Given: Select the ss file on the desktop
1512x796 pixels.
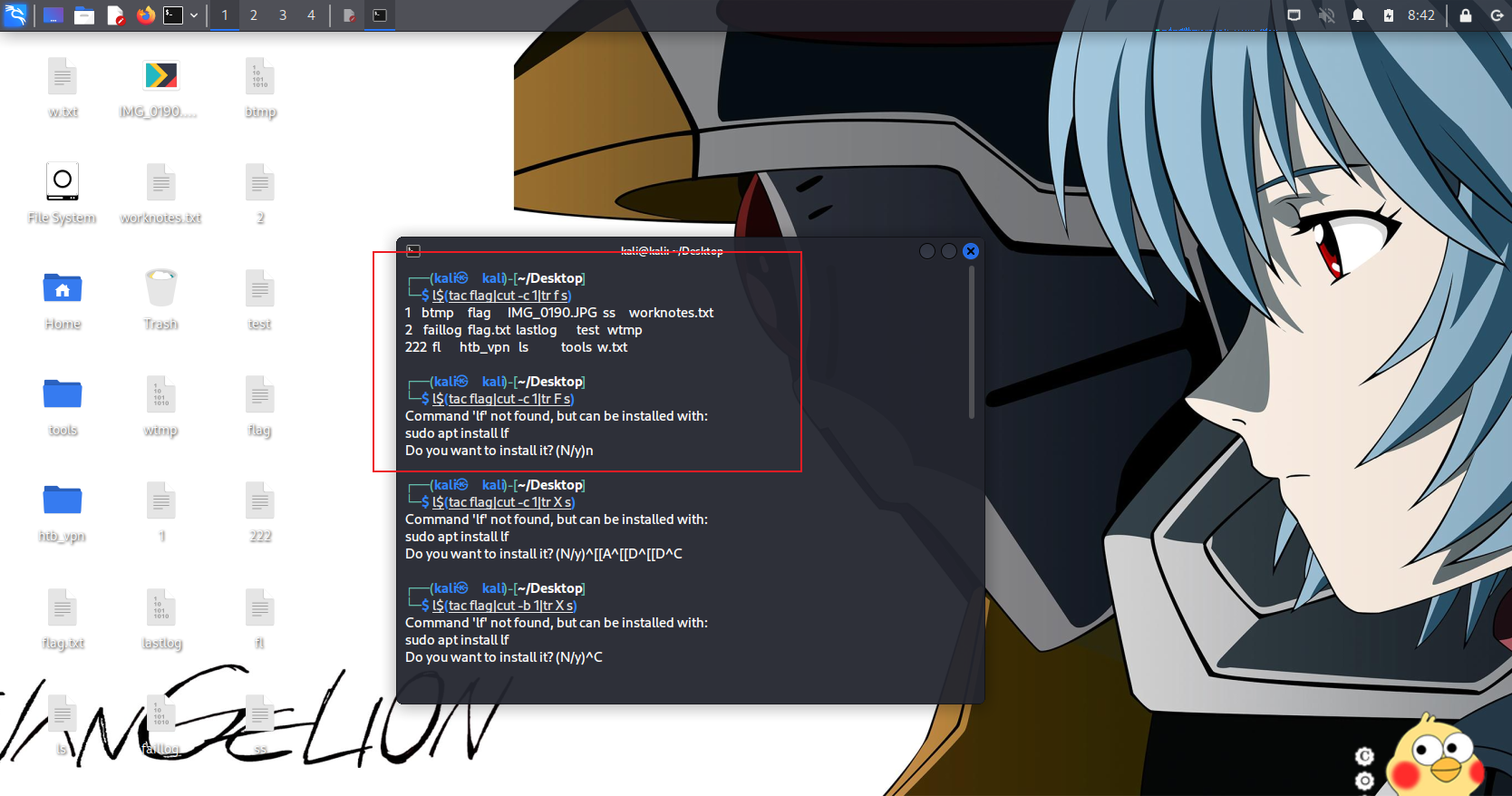Looking at the screenshot, I should point(260,724).
